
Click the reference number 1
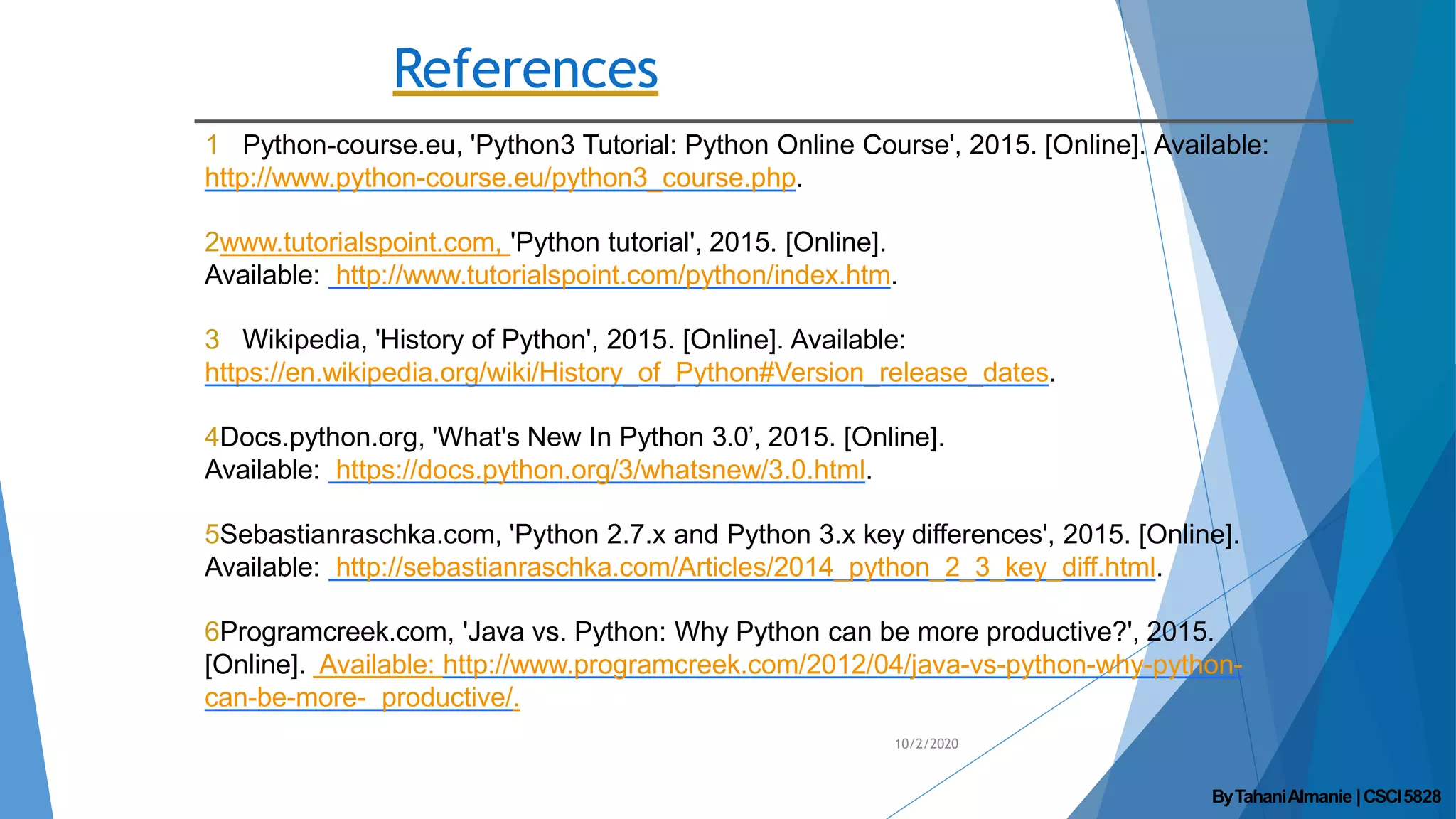(211, 145)
